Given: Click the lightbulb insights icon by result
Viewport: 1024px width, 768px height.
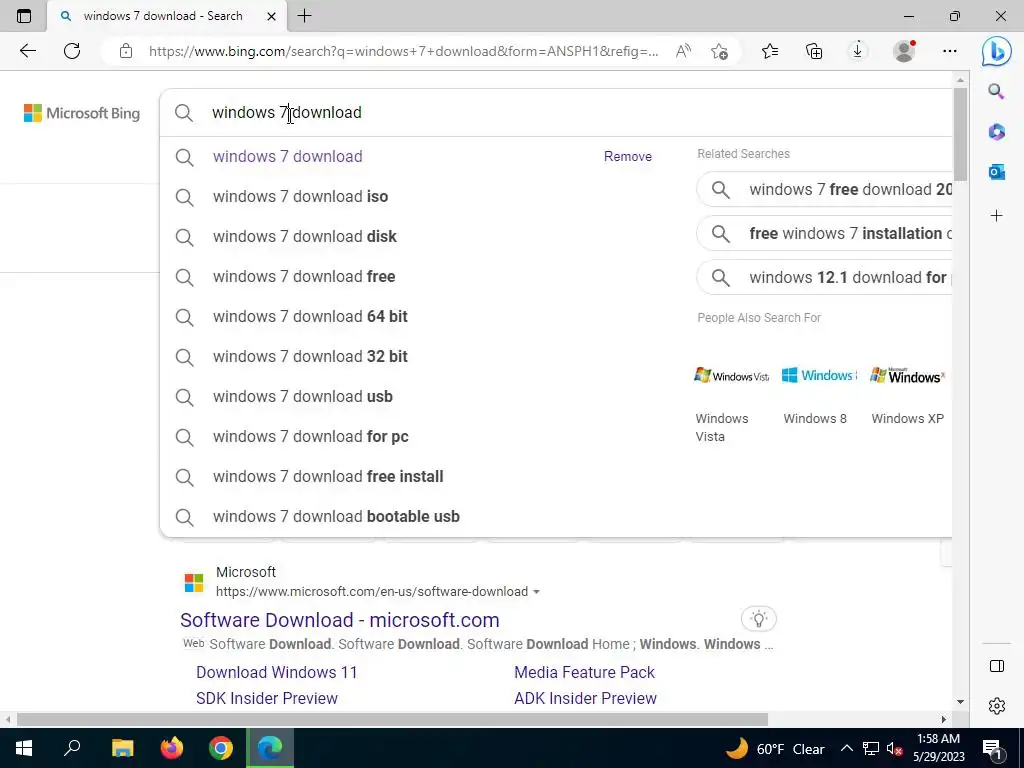Looking at the screenshot, I should pyautogui.click(x=759, y=618).
